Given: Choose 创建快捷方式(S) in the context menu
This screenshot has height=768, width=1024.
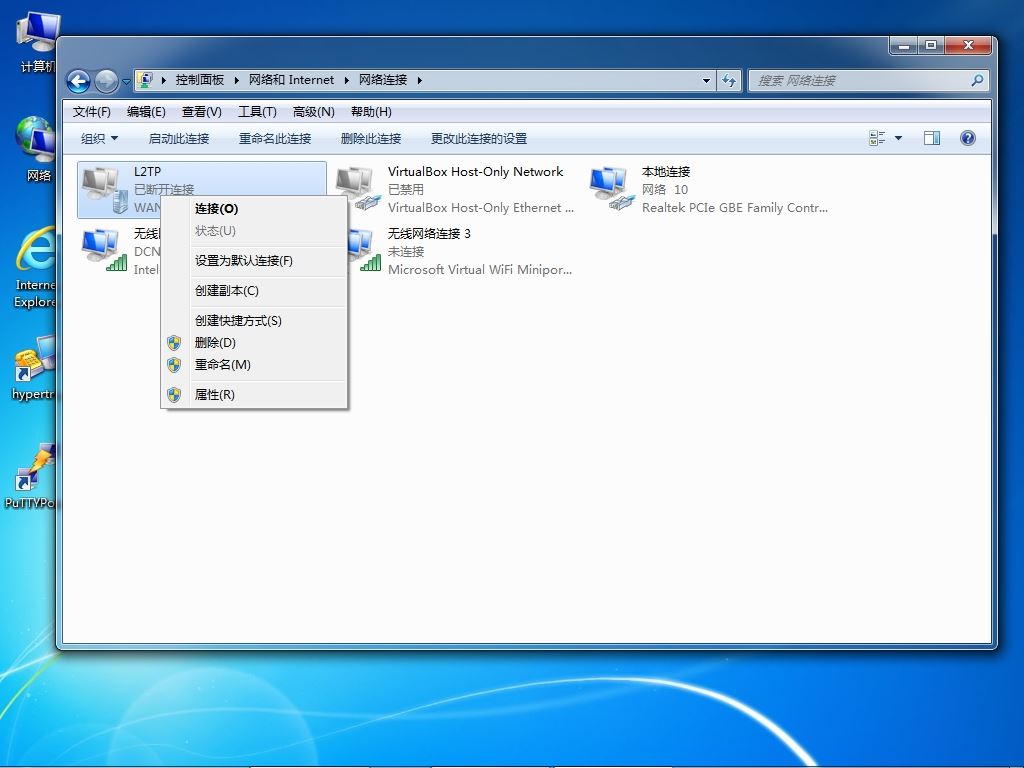Looking at the screenshot, I should click(254, 321).
